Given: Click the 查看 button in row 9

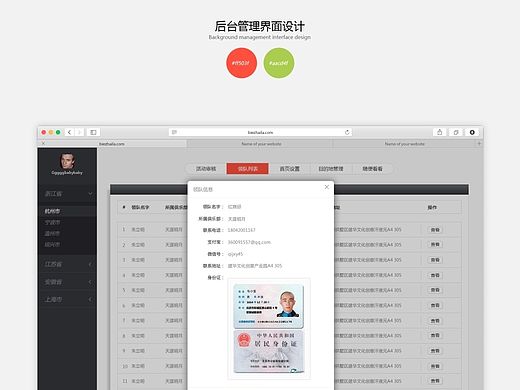Looking at the screenshot, I should 435,351.
